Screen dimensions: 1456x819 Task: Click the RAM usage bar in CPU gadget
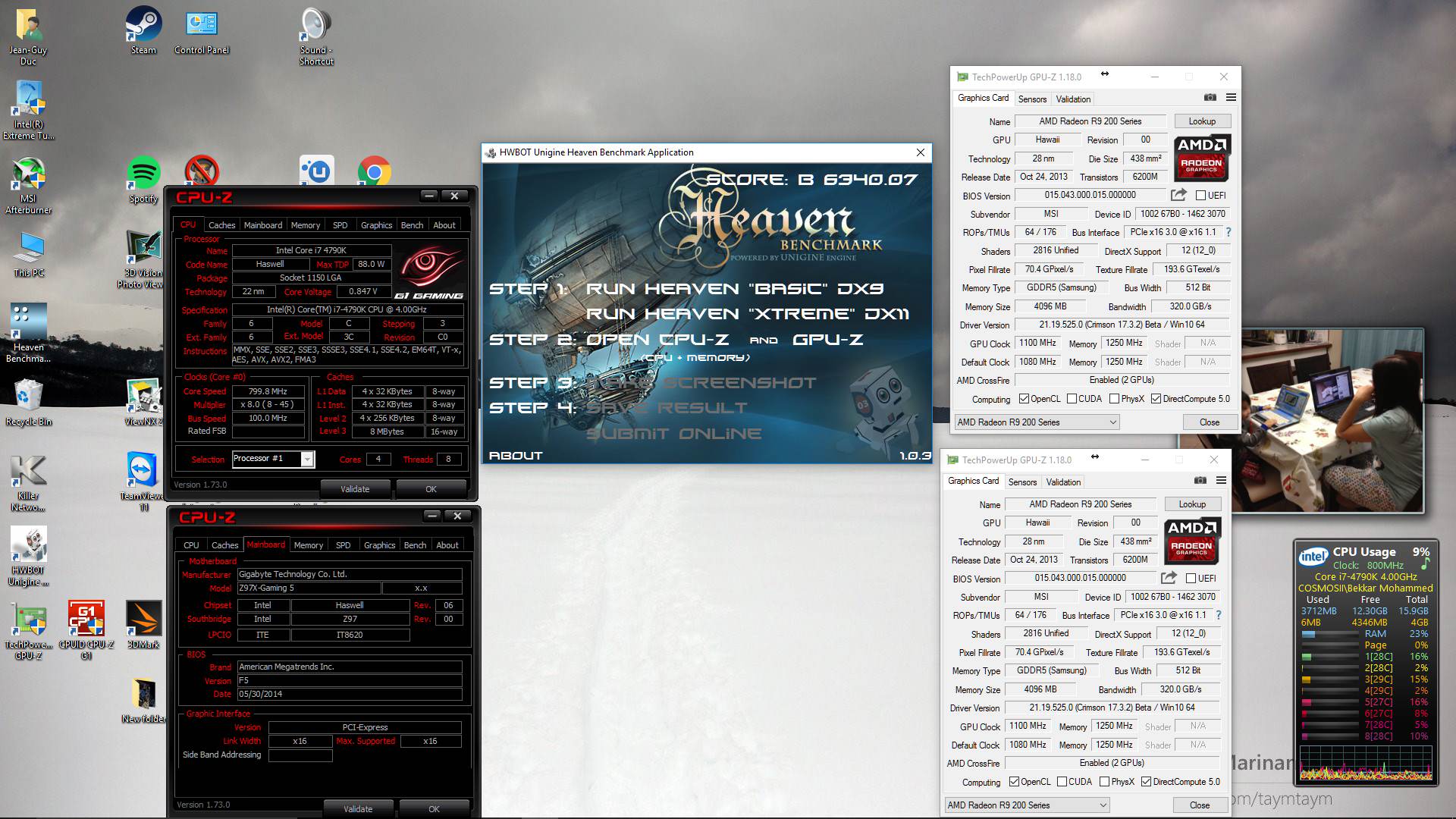click(x=1329, y=634)
